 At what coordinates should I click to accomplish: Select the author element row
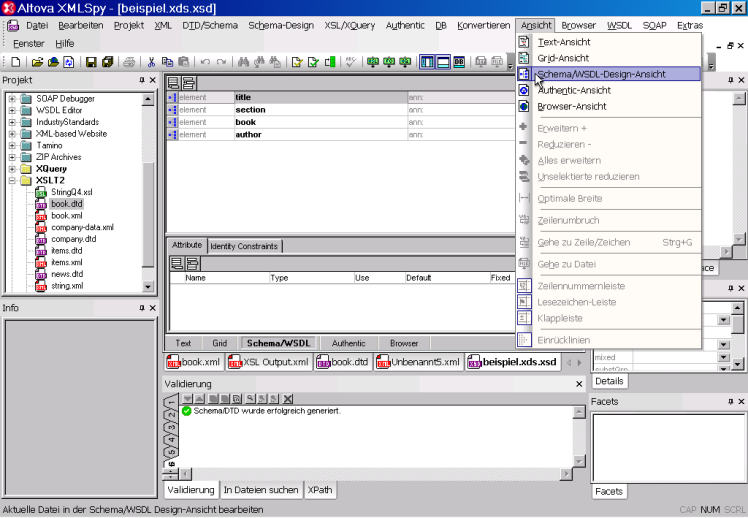click(341, 135)
